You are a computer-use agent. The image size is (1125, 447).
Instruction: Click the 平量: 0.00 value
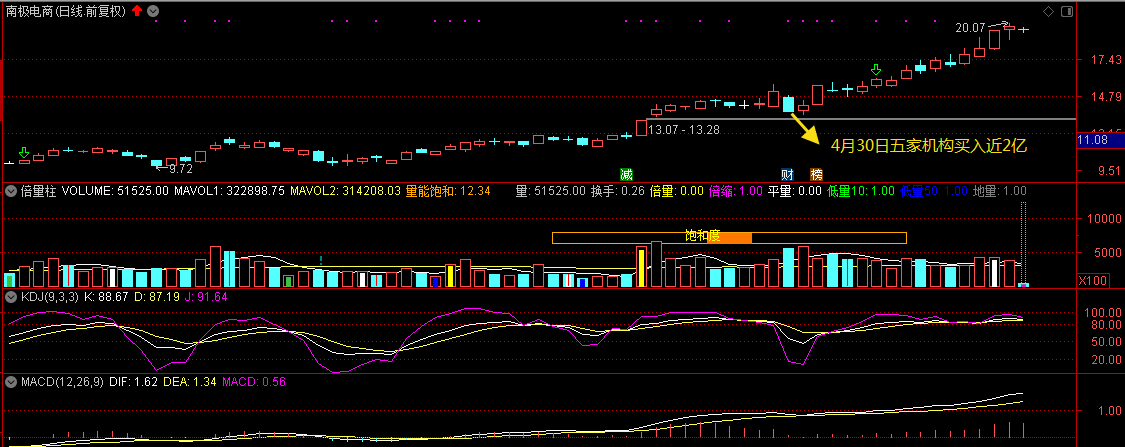coord(794,192)
